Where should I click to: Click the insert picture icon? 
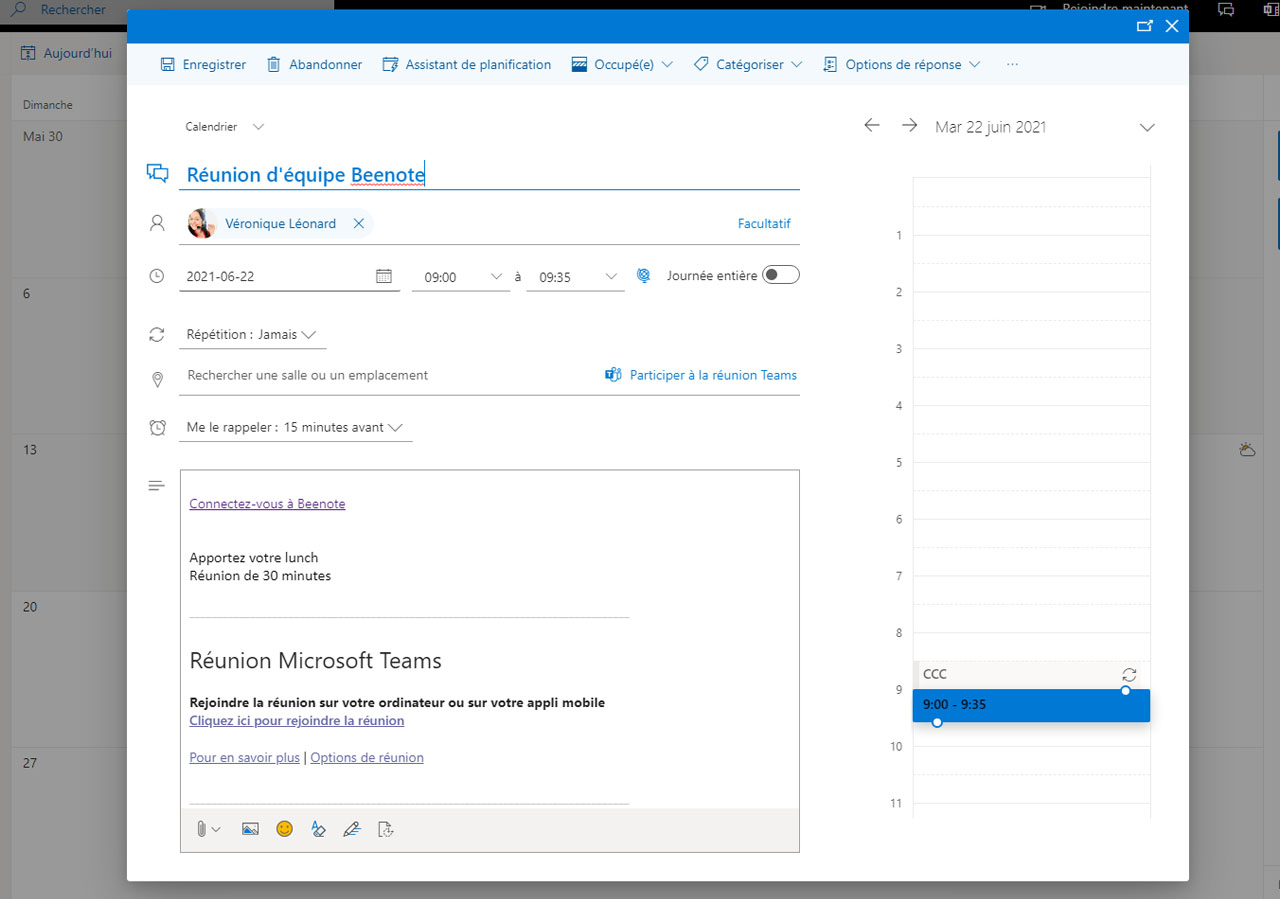250,829
